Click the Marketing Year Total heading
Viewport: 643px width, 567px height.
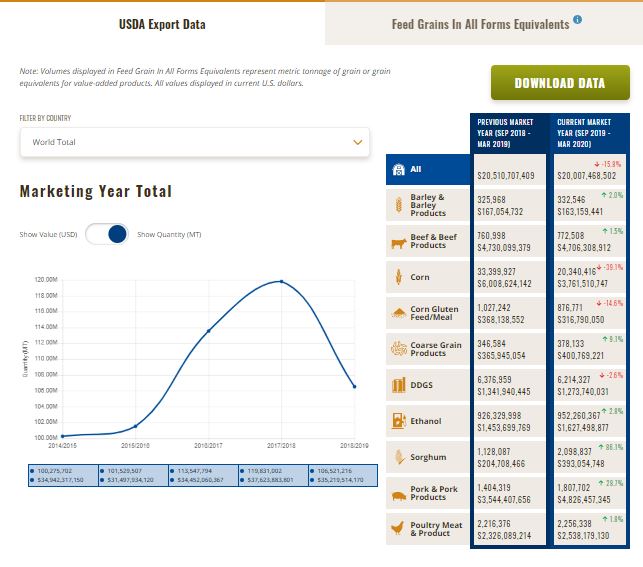click(96, 191)
